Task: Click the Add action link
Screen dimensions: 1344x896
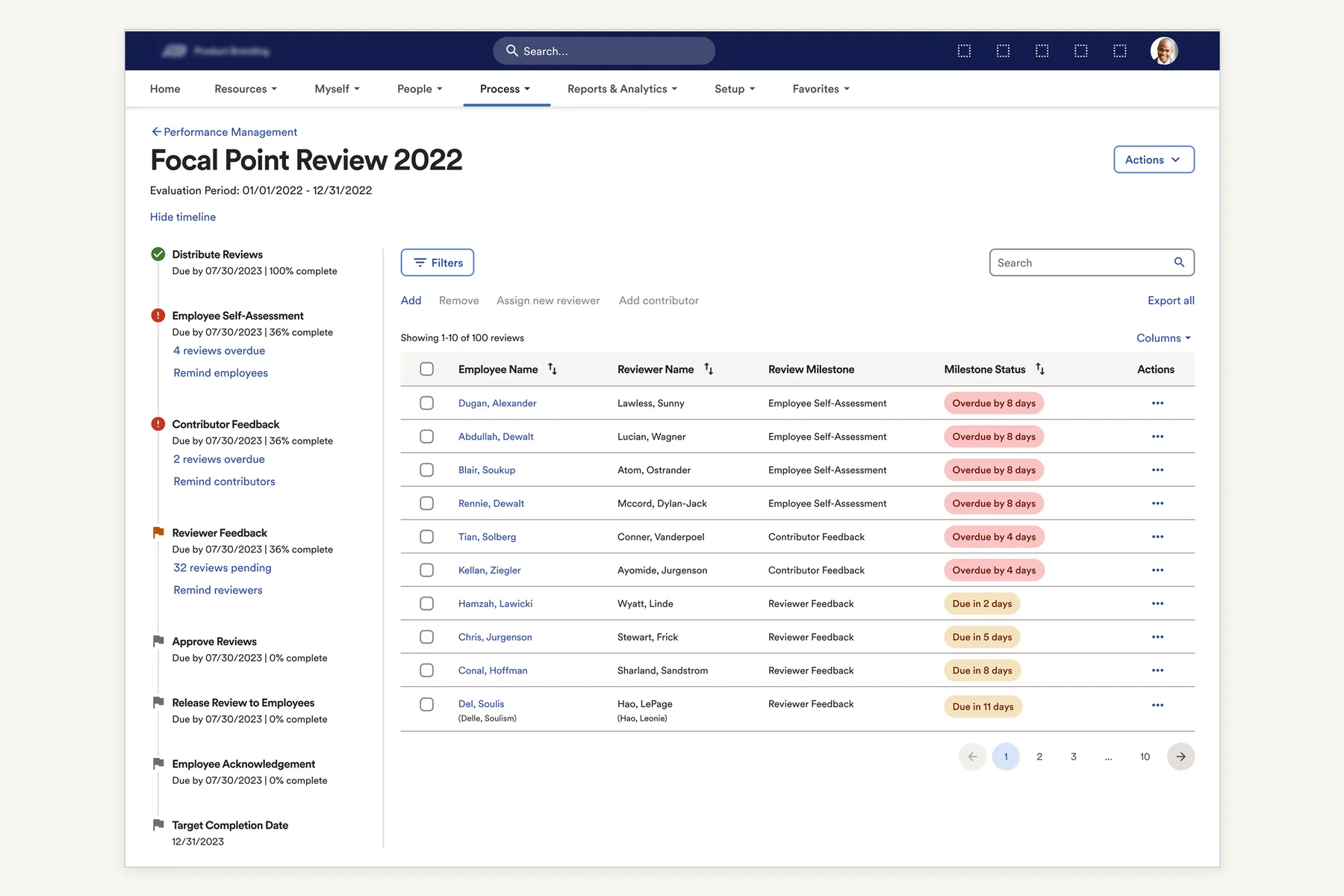Action: point(411,300)
